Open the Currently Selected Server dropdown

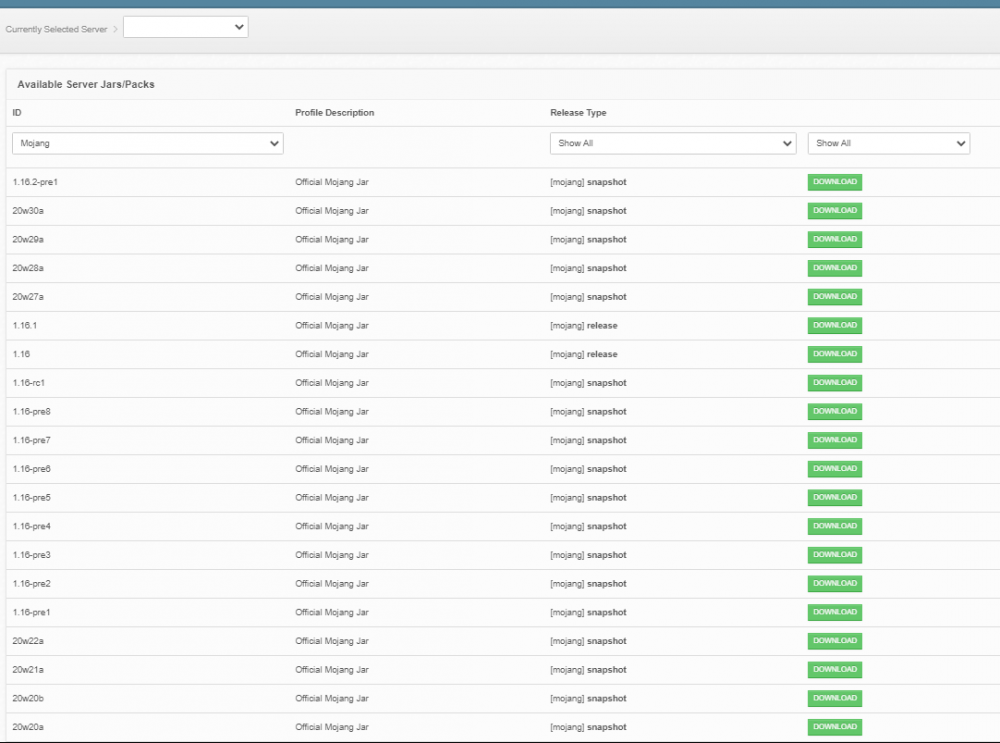(186, 27)
